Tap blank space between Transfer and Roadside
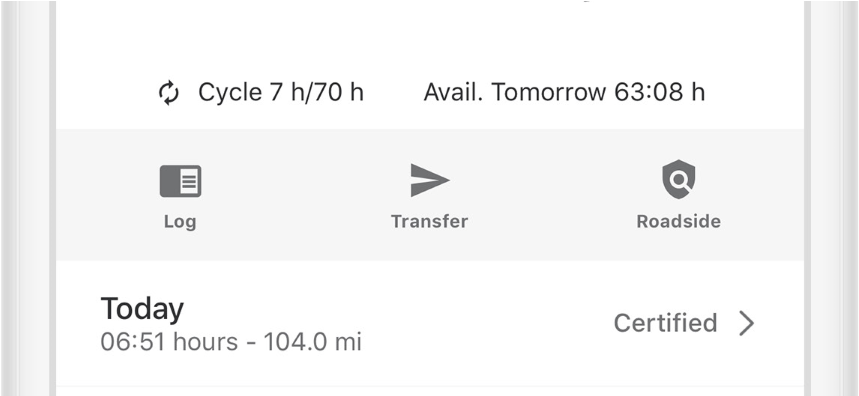 (x=553, y=194)
